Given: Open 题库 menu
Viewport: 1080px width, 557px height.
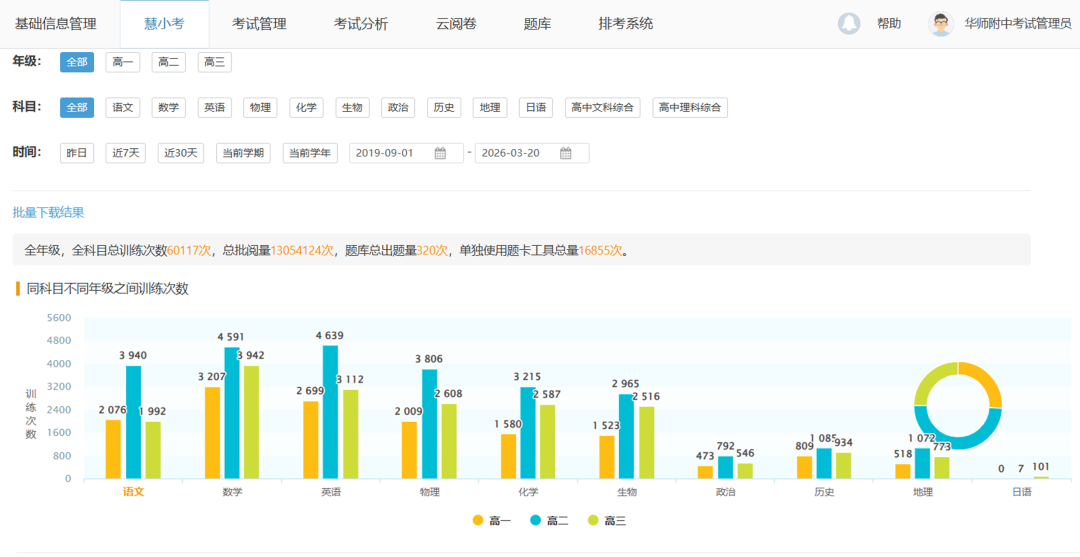Looking at the screenshot, I should coord(537,23).
